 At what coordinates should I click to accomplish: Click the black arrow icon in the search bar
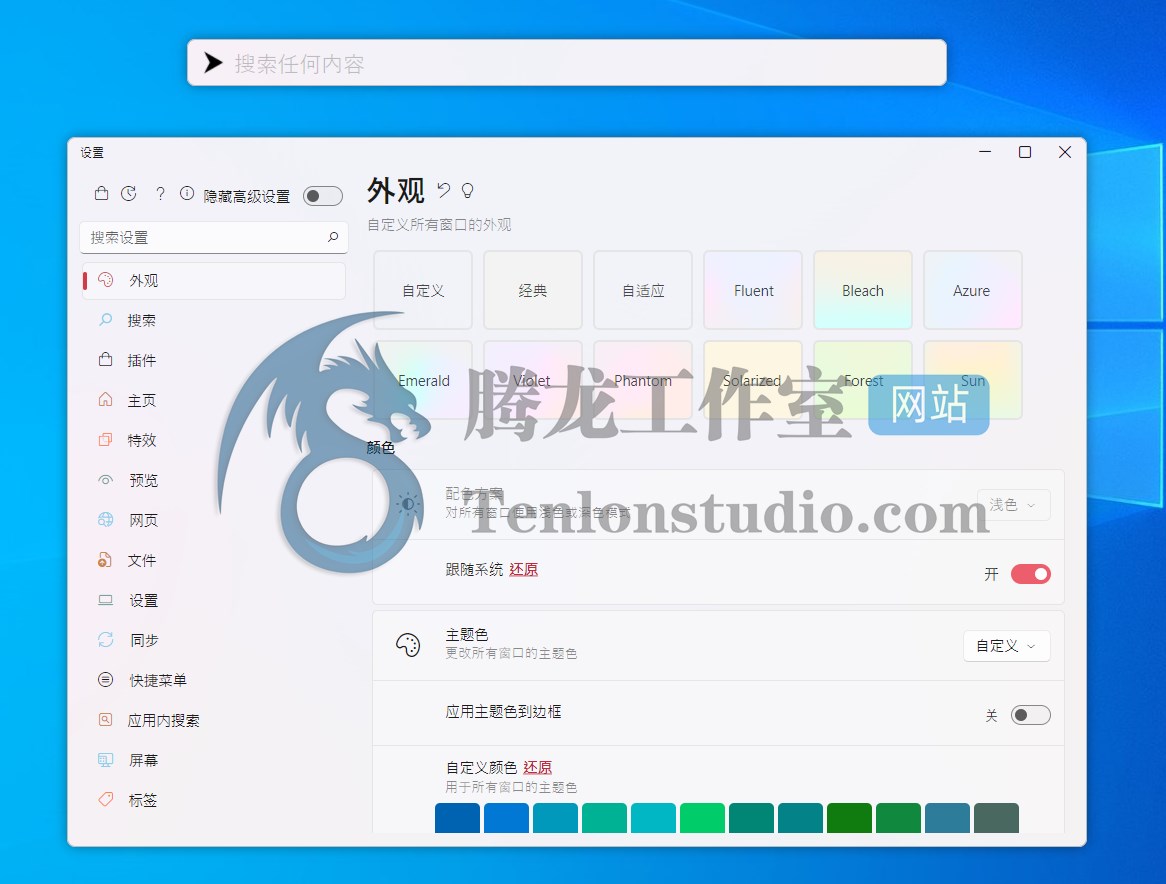coord(213,62)
